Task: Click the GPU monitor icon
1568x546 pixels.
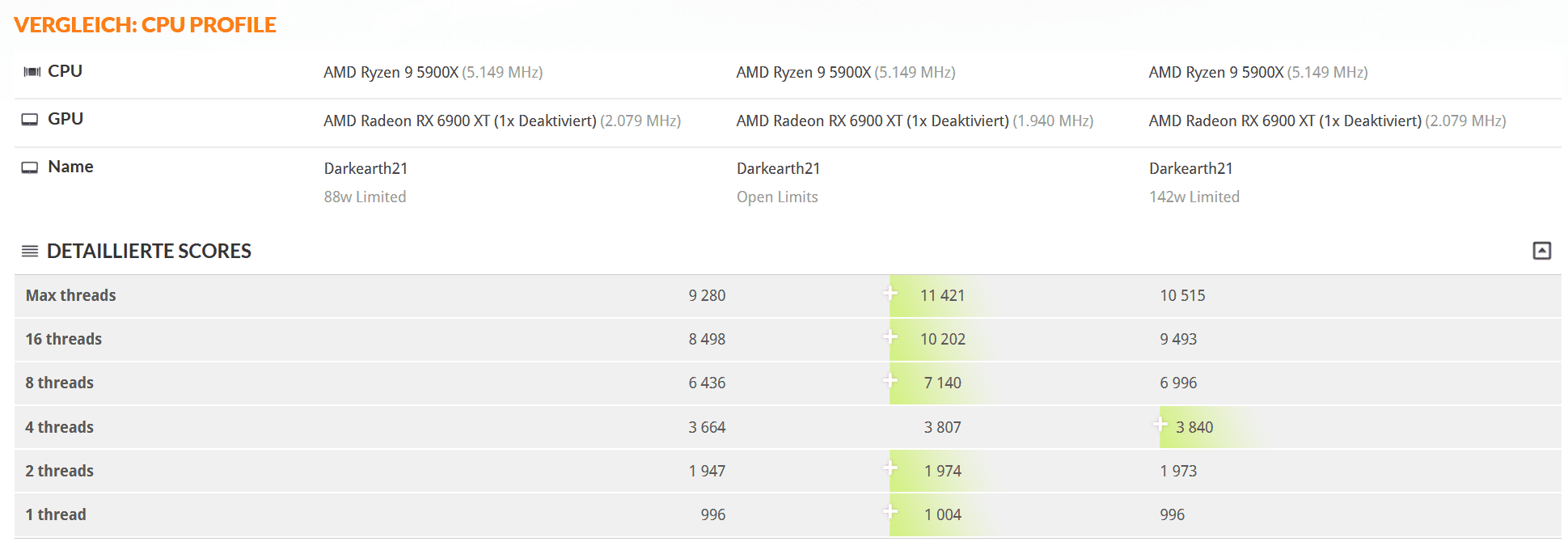Action: (x=30, y=120)
